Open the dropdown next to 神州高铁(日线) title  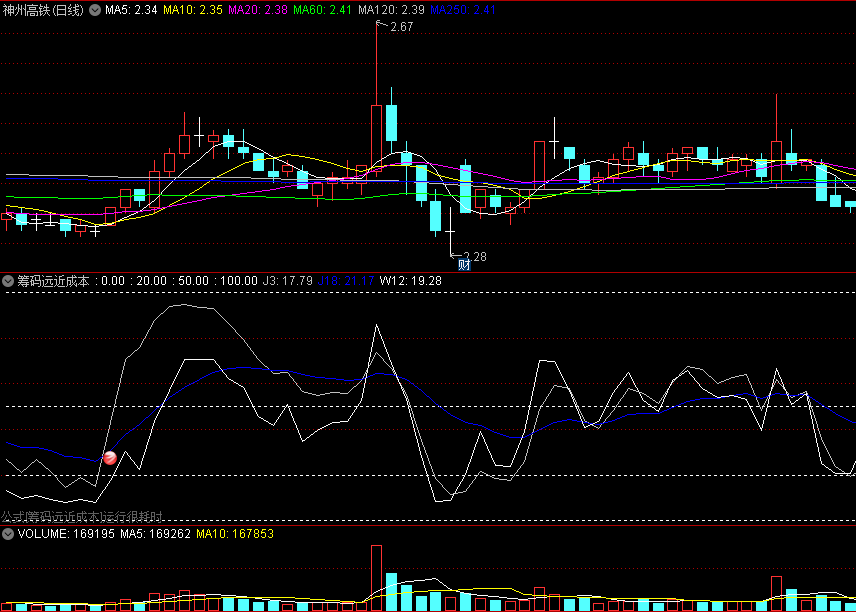(95, 10)
